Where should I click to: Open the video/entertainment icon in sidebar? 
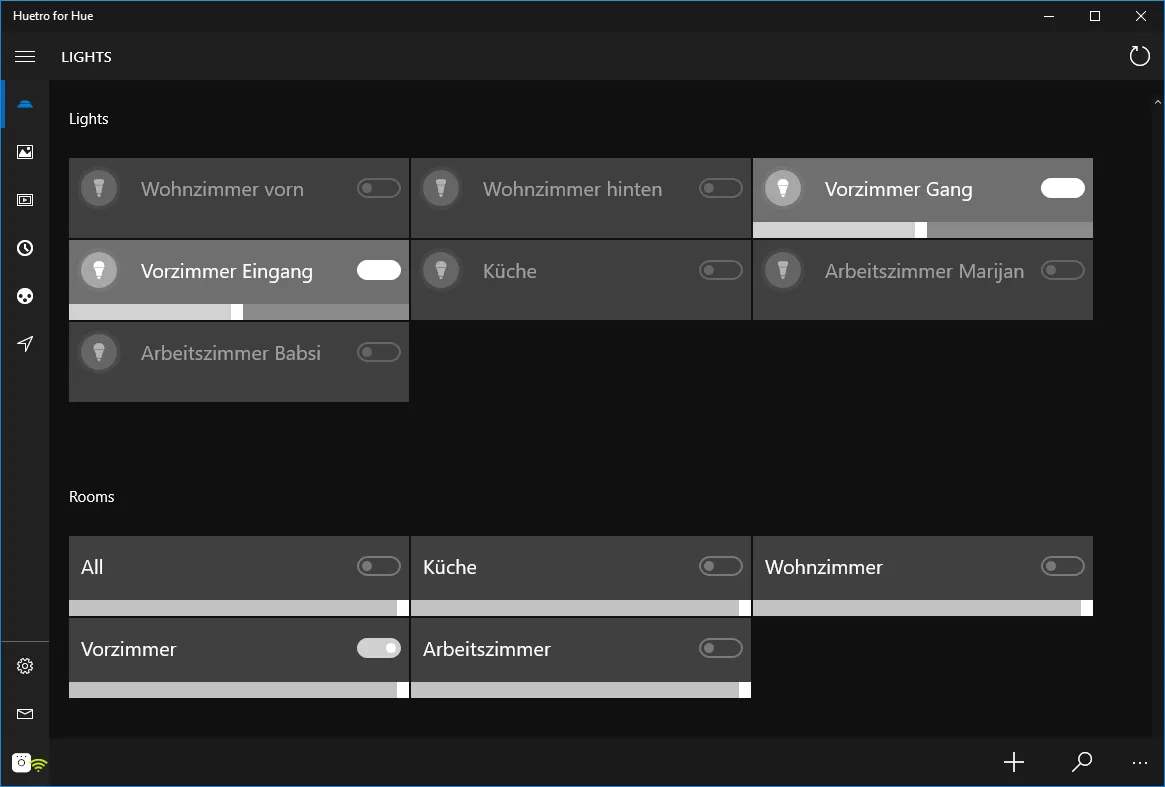pyautogui.click(x=25, y=200)
